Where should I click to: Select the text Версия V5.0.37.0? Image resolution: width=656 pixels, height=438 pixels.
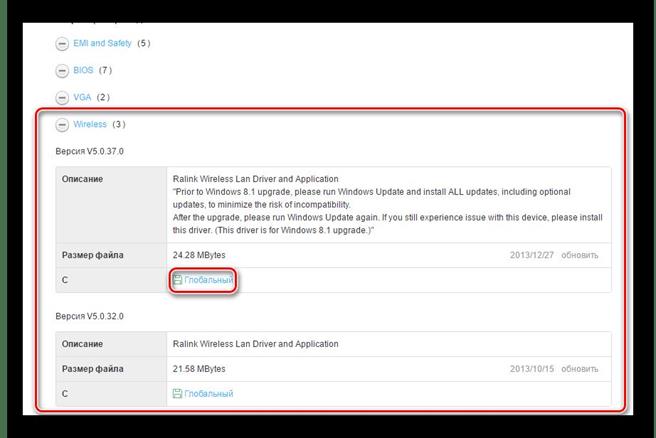pyautogui.click(x=90, y=151)
